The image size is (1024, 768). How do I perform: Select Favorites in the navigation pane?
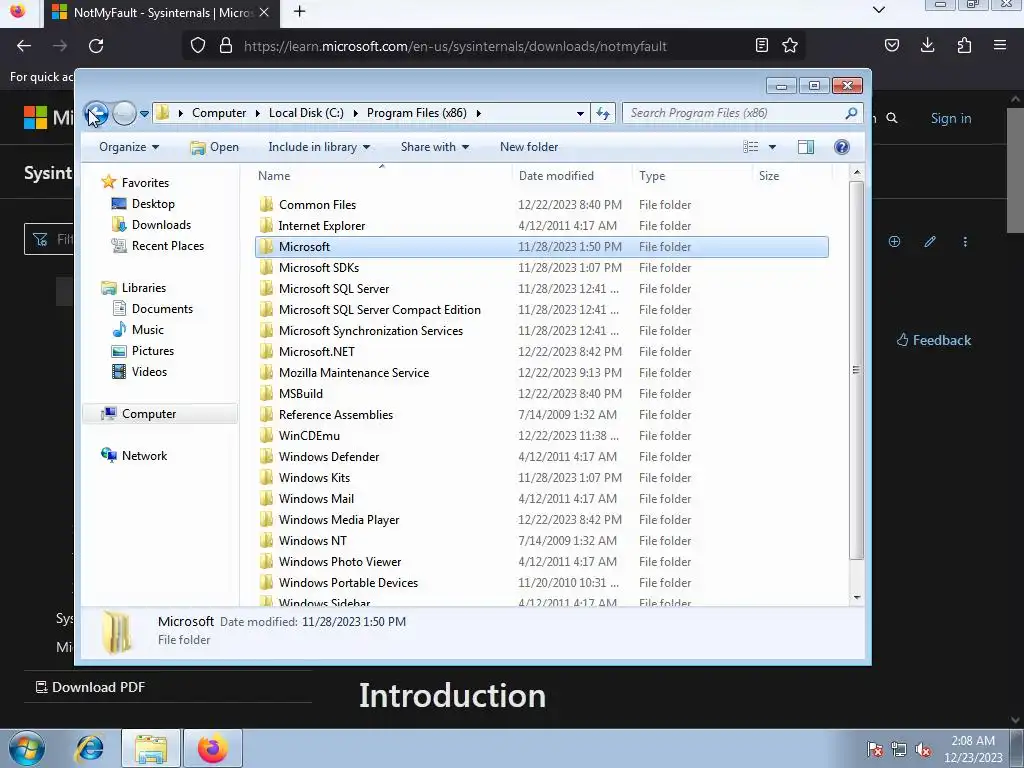click(145, 183)
